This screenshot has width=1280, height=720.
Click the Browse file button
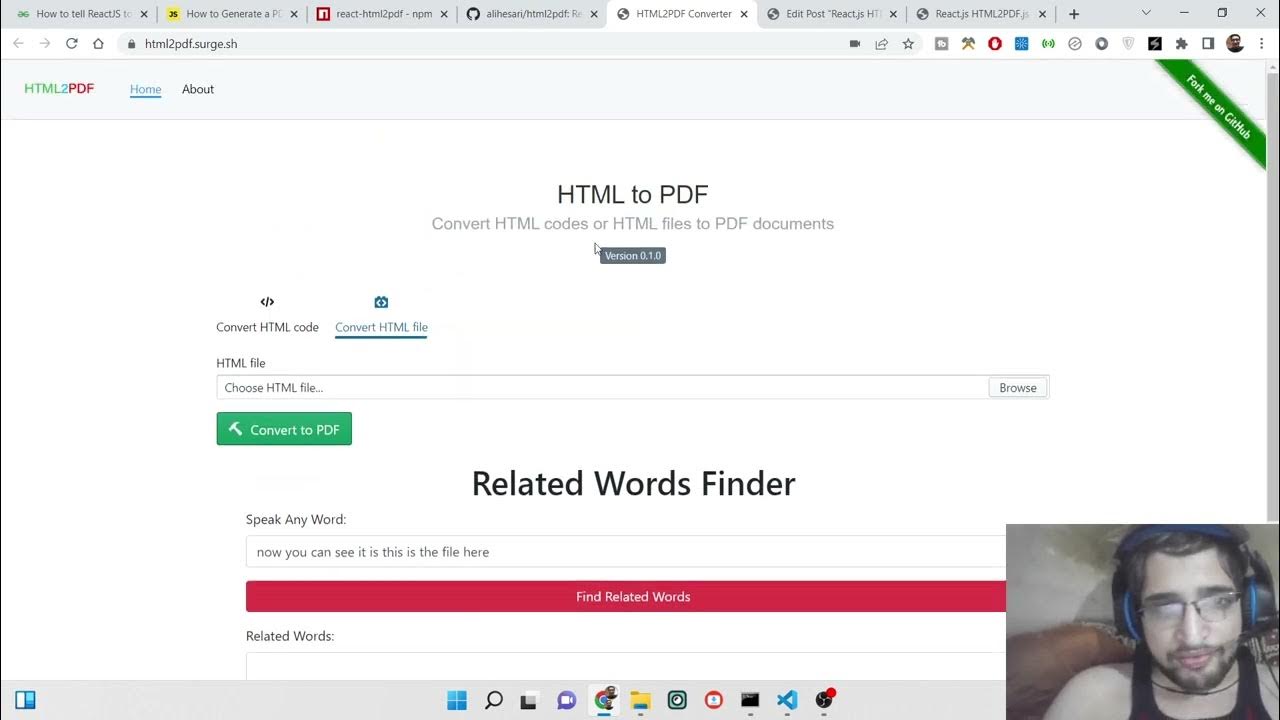(x=1017, y=388)
